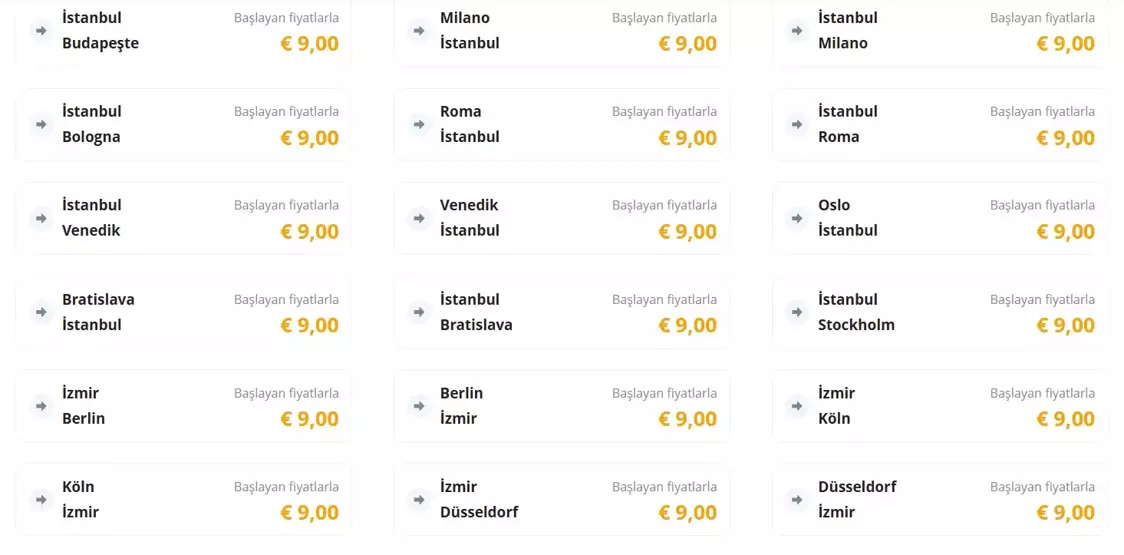Screen dimensions: 1124x555
Task: Open the İstanbul to Bratislava deal
Action: tap(561, 312)
